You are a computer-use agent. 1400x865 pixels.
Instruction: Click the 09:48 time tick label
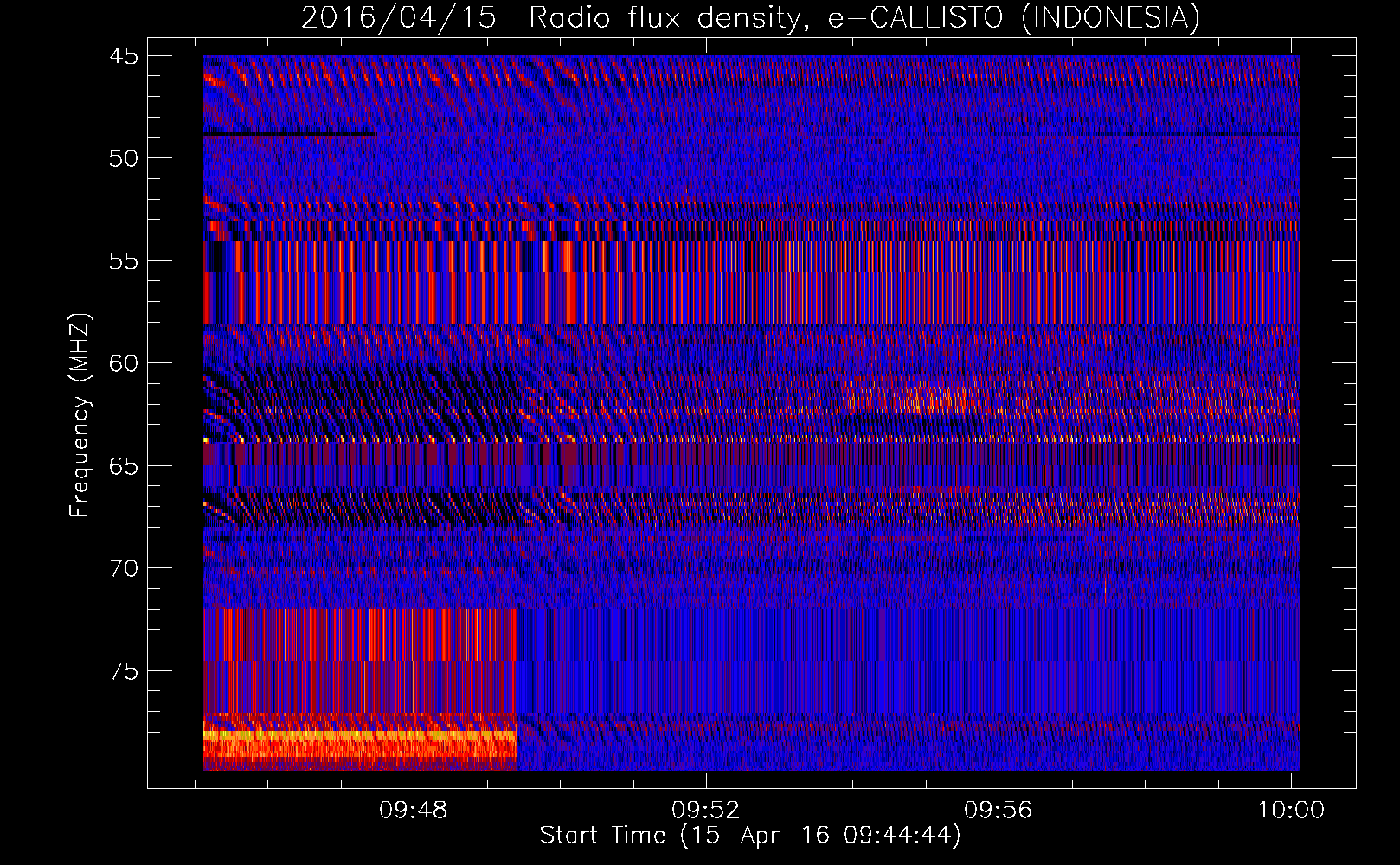(x=414, y=810)
